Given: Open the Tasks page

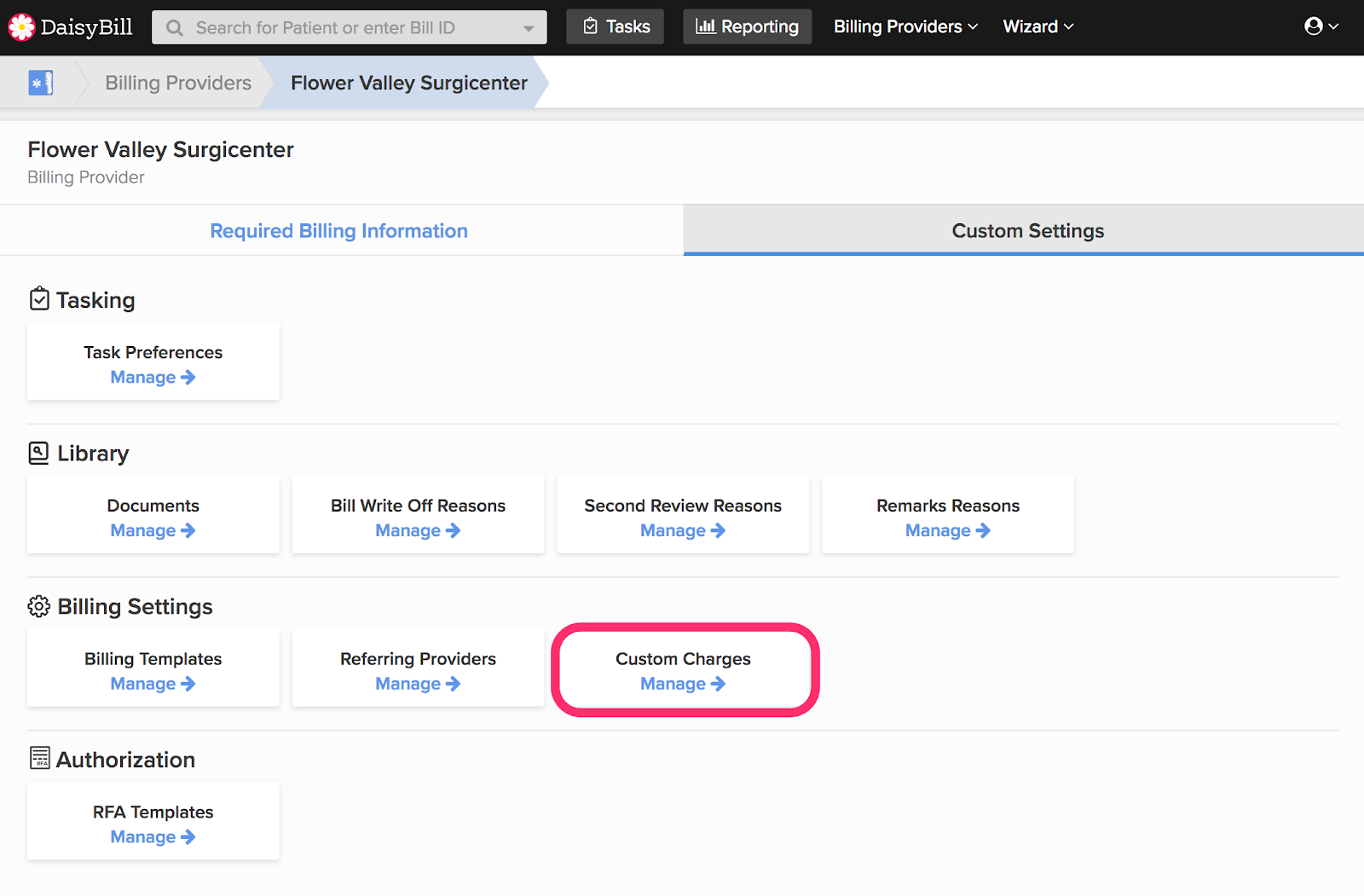Looking at the screenshot, I should click(616, 26).
